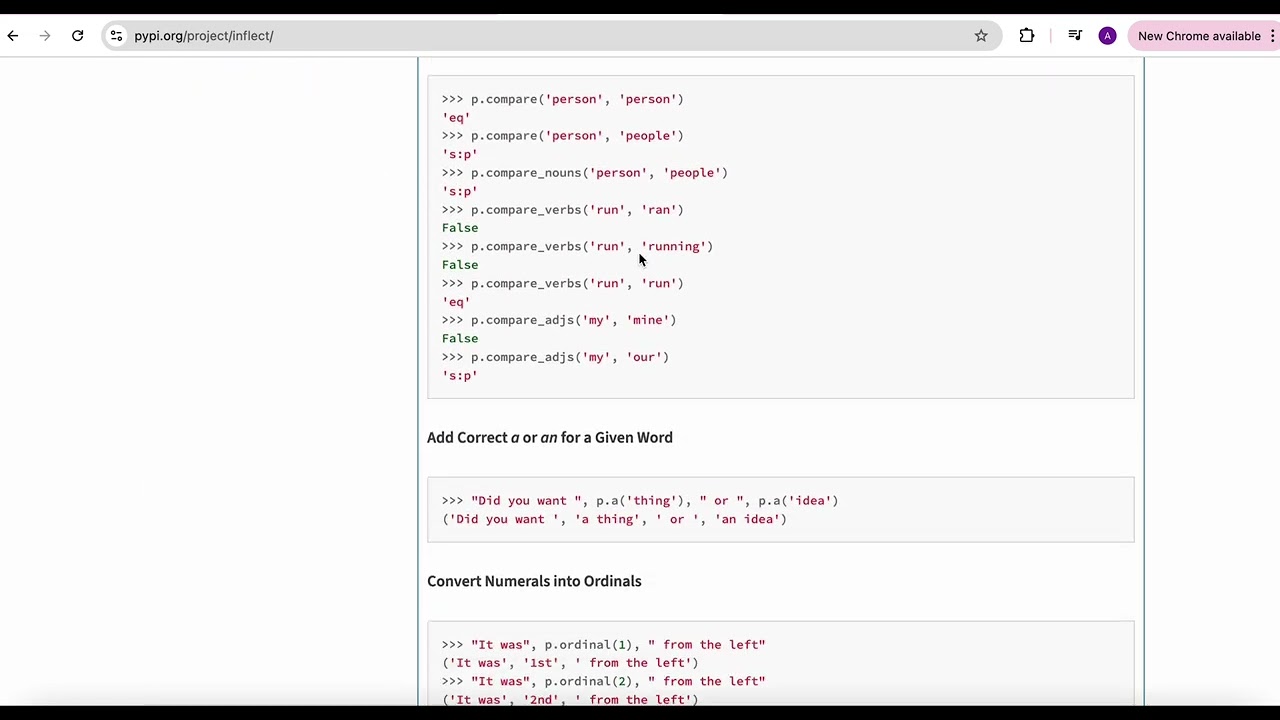Viewport: 1280px width, 720px height.
Task: Click the heading Add Correct a or an for a Given Word
Action: coord(550,437)
